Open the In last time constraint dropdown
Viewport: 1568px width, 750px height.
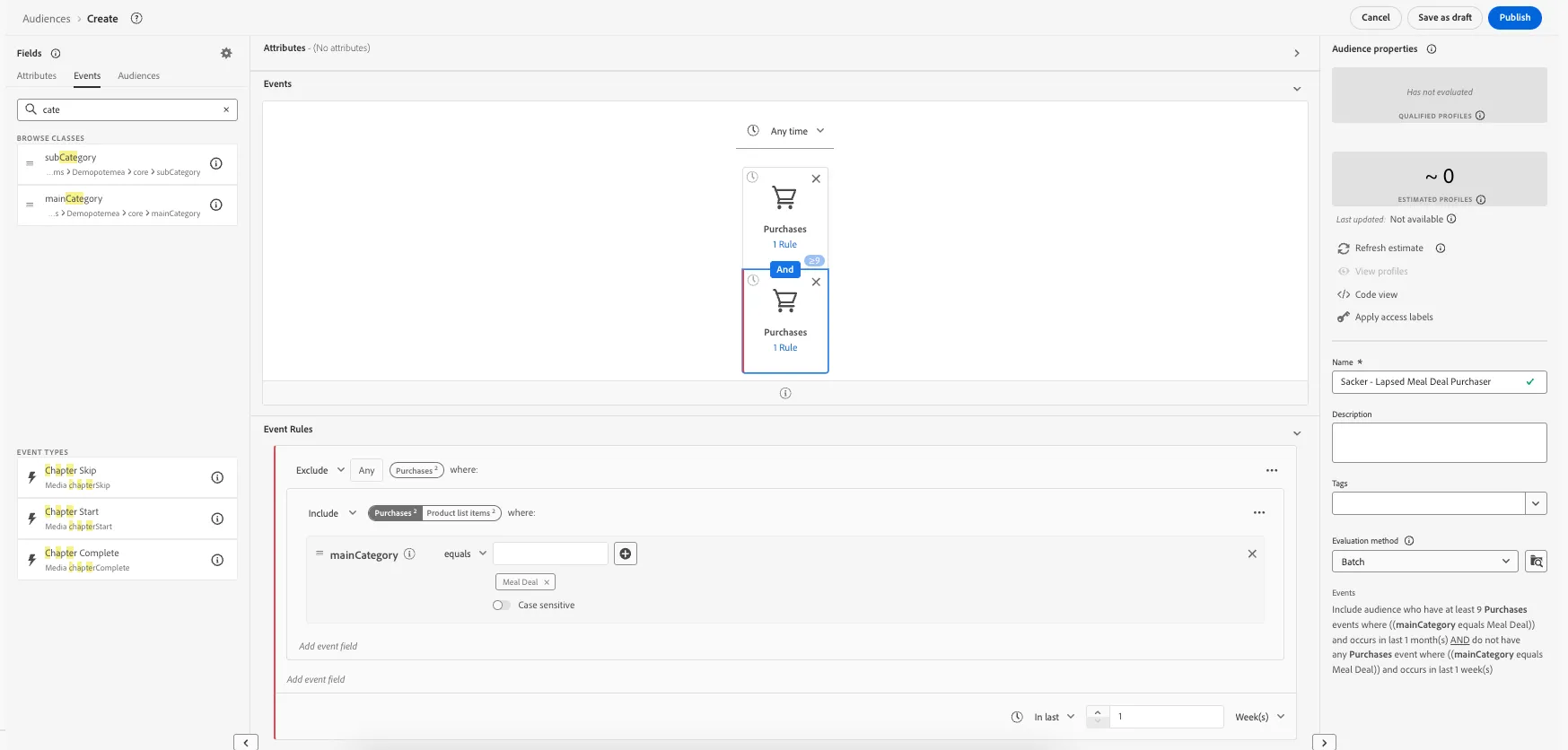(1054, 717)
